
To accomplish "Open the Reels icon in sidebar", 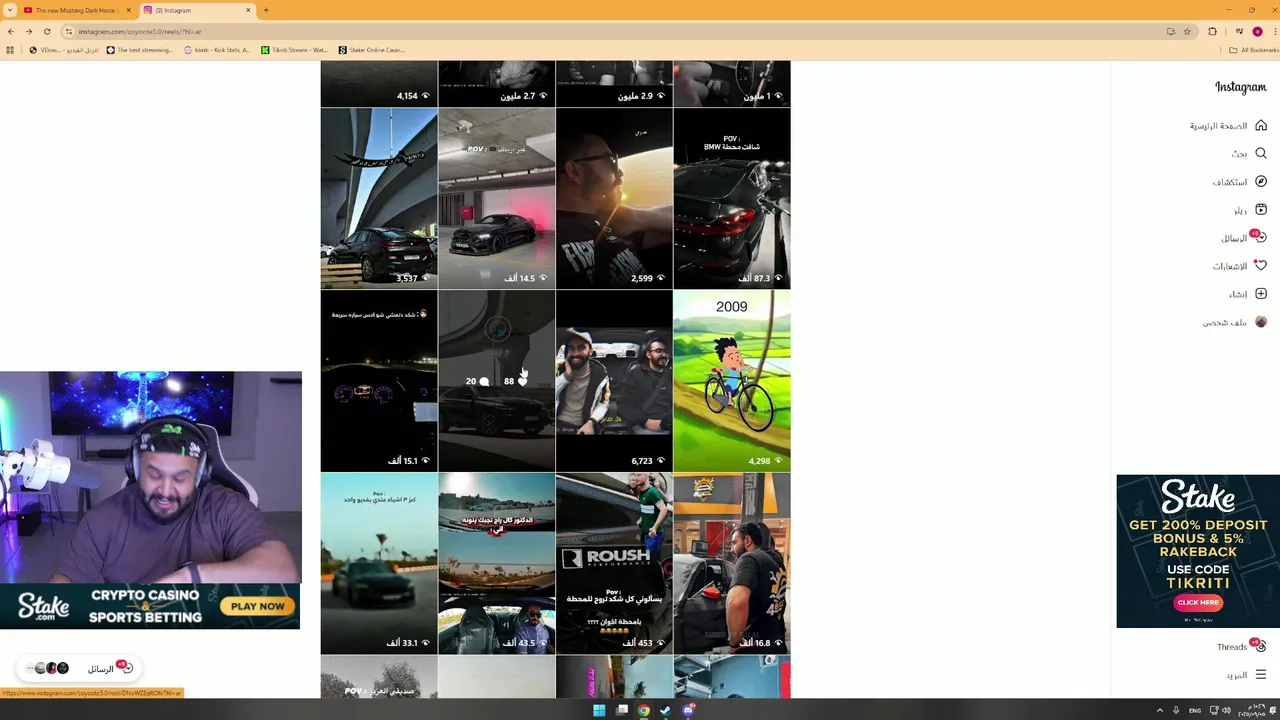I will click(1260, 209).
